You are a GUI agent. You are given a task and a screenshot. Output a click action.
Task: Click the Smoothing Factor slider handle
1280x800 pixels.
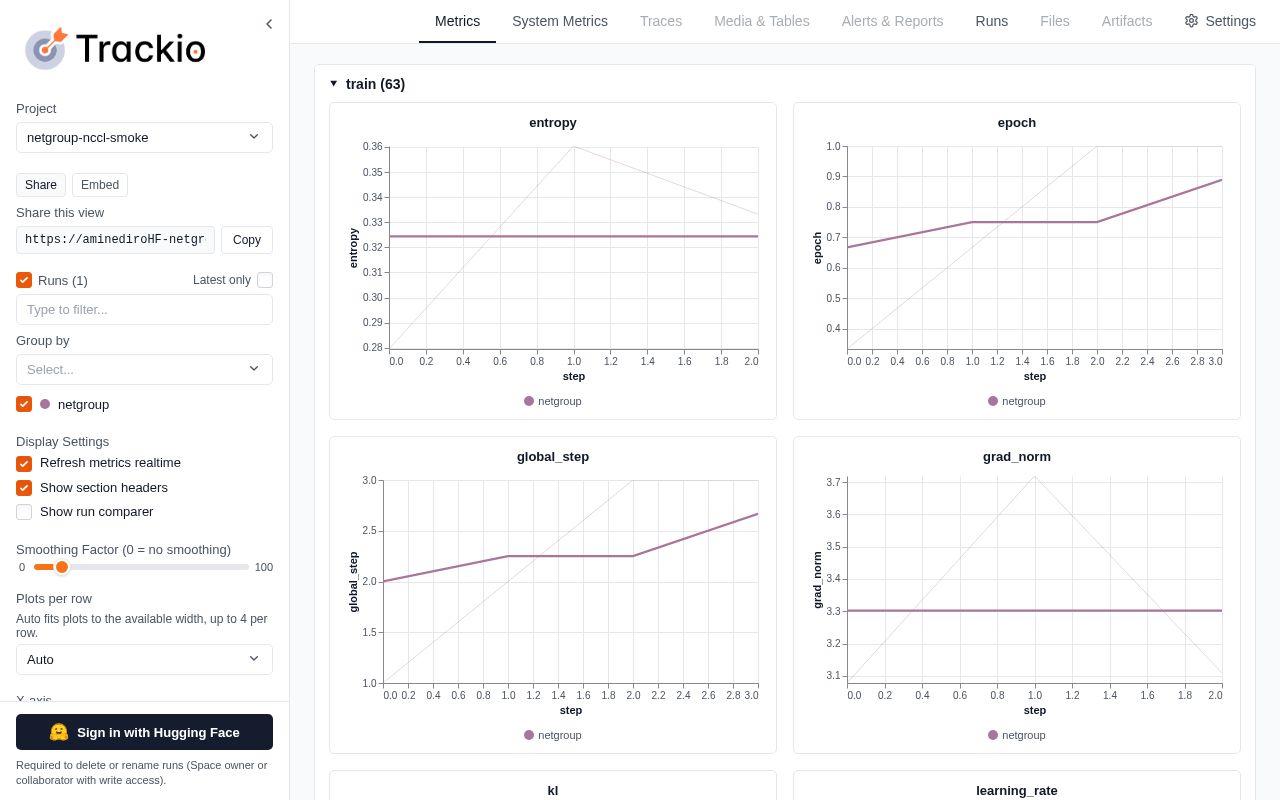click(62, 567)
